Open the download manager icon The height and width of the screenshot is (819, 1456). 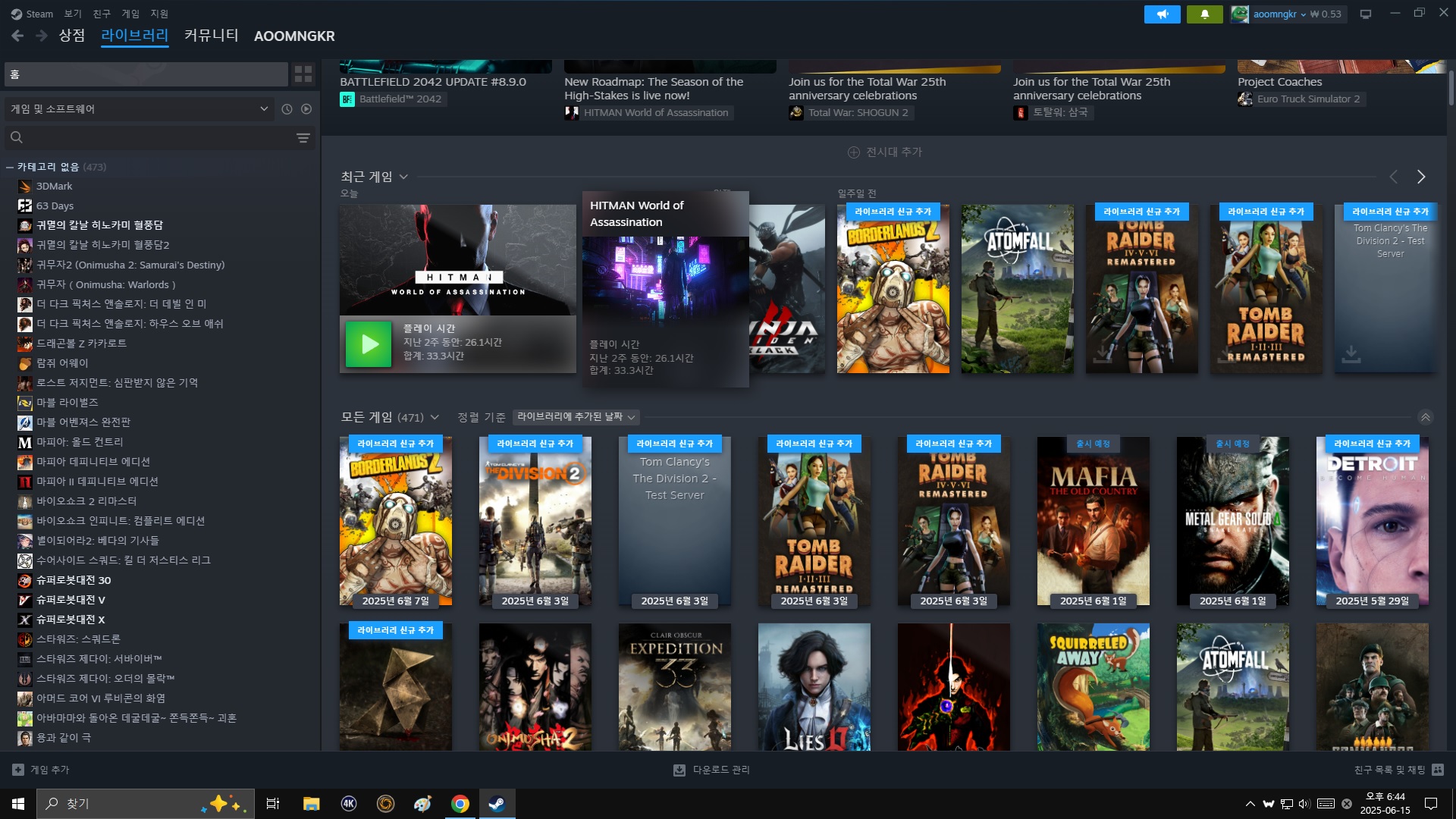point(679,770)
